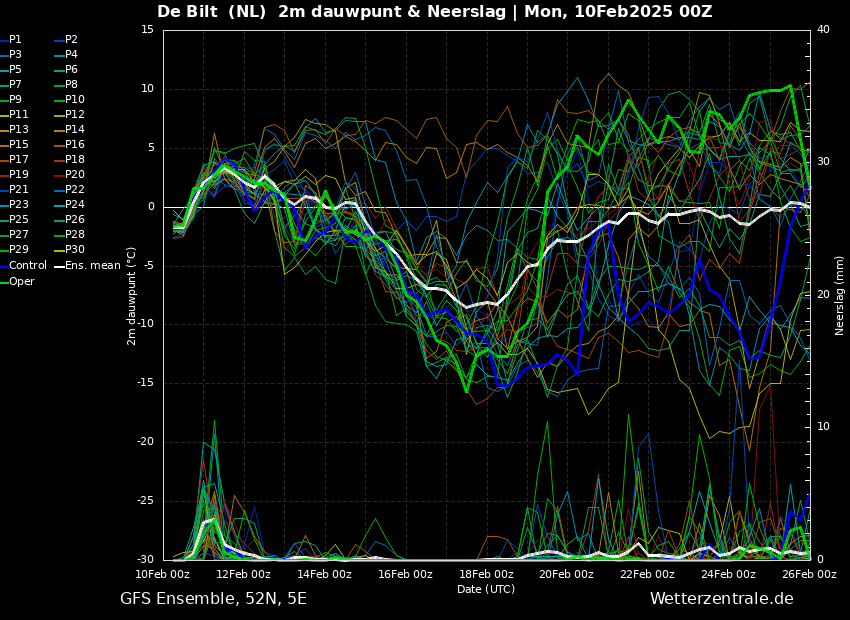
Task: Click the Wetterzentrale.de text
Action: click(722, 599)
